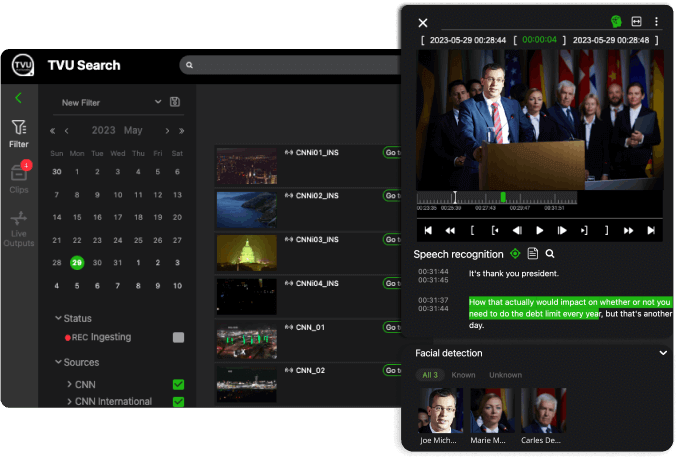
Task: Go to next month in calendar
Action: (167, 131)
